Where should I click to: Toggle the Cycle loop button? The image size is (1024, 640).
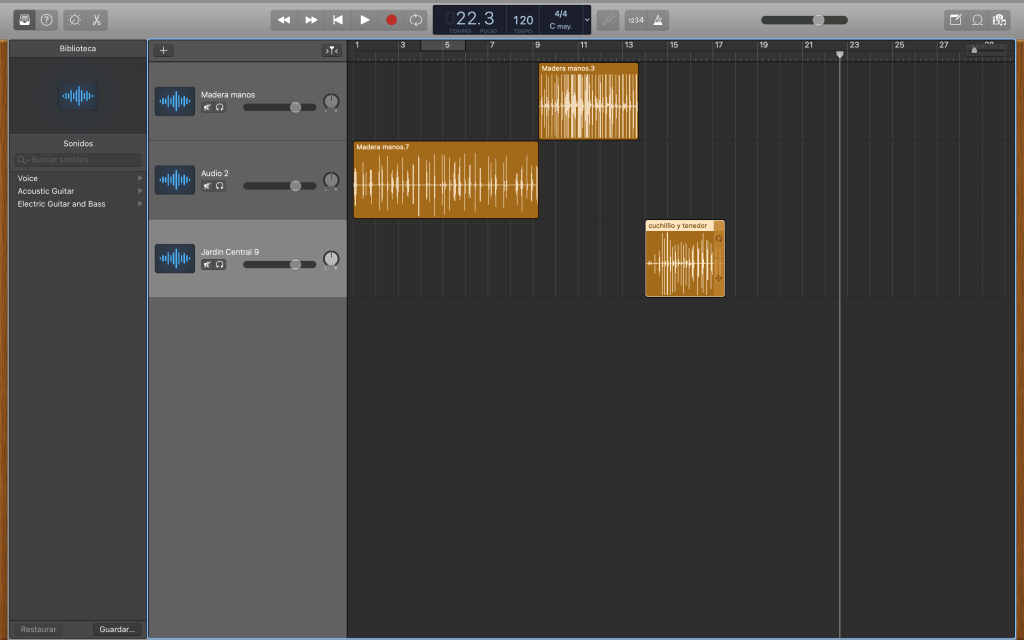416,20
